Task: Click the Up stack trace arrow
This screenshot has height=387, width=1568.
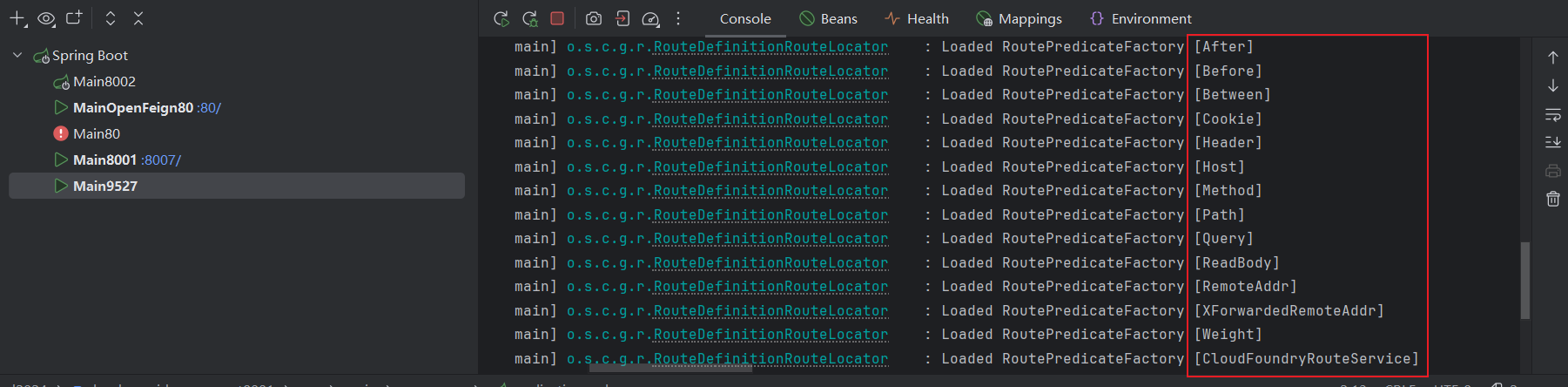Action: tap(1552, 58)
